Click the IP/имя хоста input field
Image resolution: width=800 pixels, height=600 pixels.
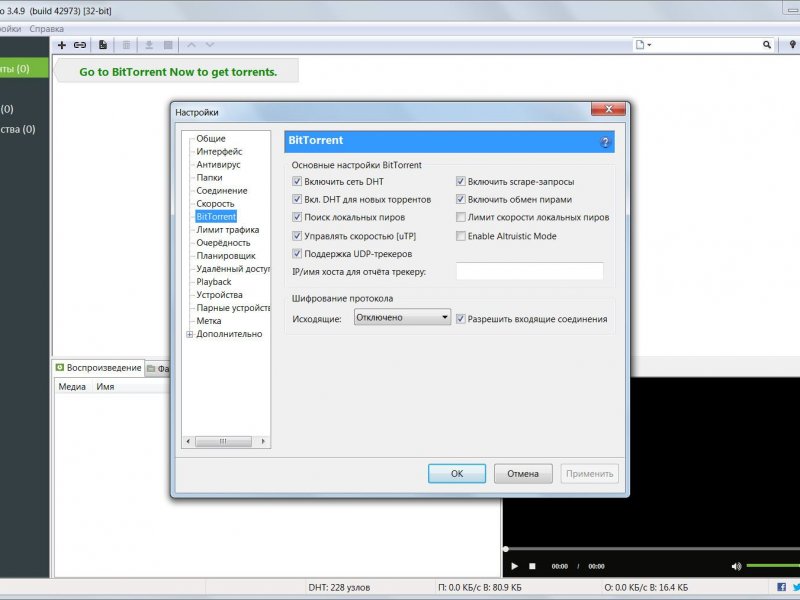pyautogui.click(x=530, y=271)
